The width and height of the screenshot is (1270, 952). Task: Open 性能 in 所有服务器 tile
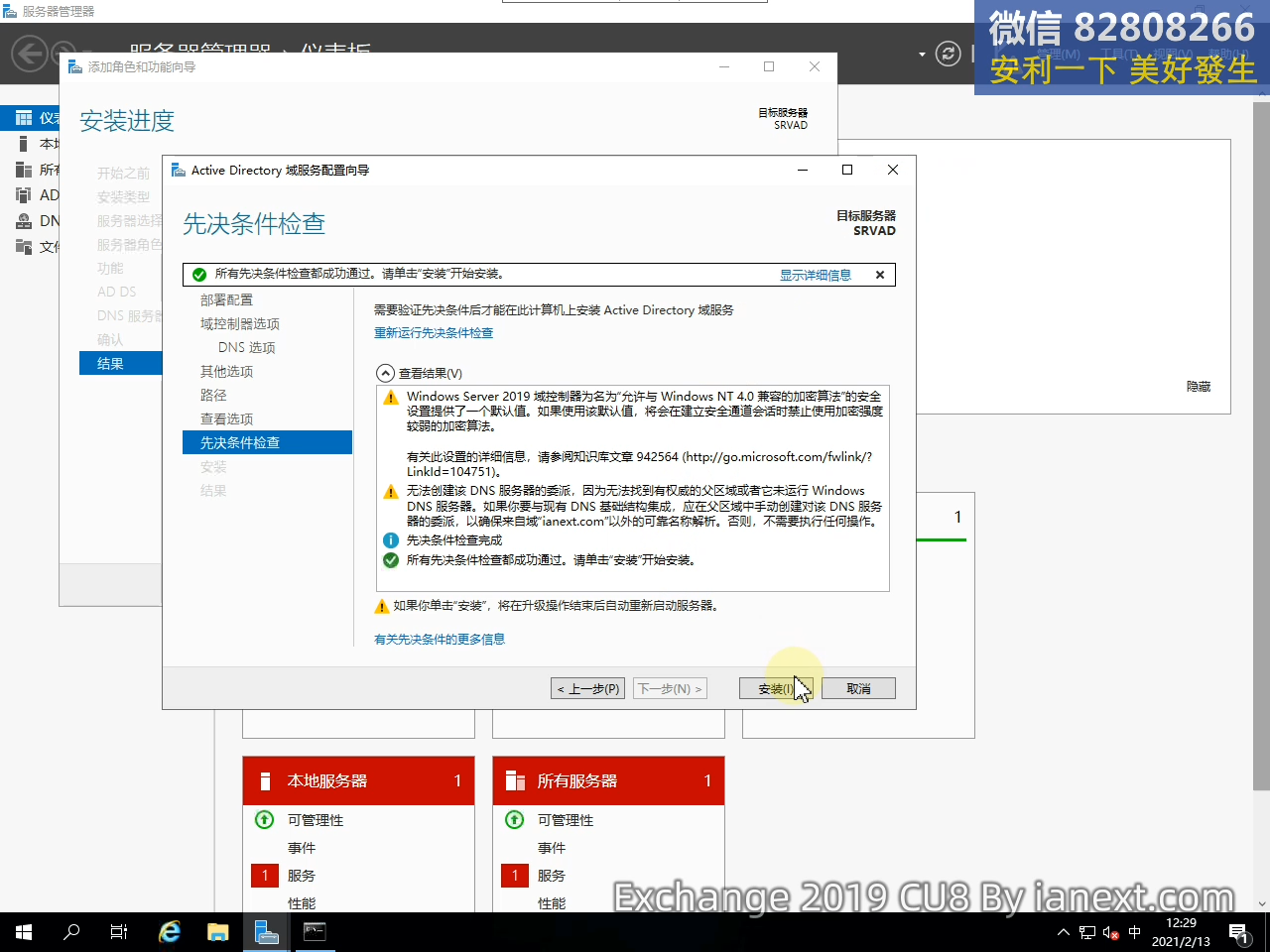point(552,903)
